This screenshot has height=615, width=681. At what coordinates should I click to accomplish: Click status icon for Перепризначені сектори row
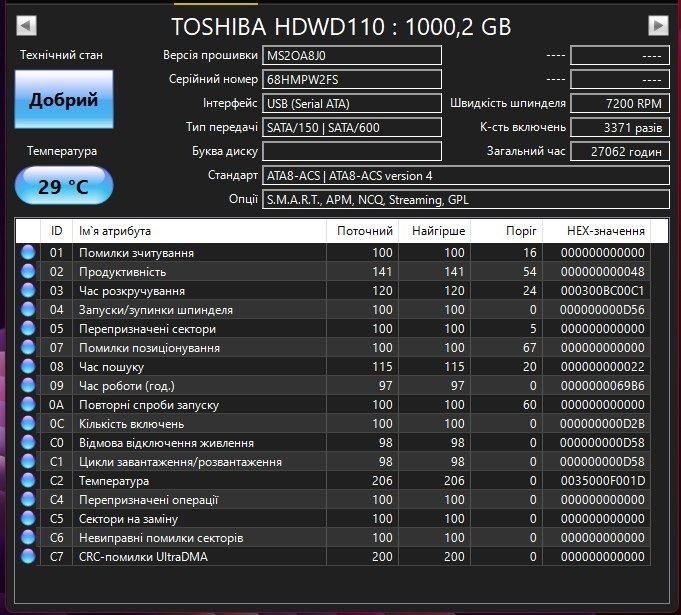[x=28, y=328]
